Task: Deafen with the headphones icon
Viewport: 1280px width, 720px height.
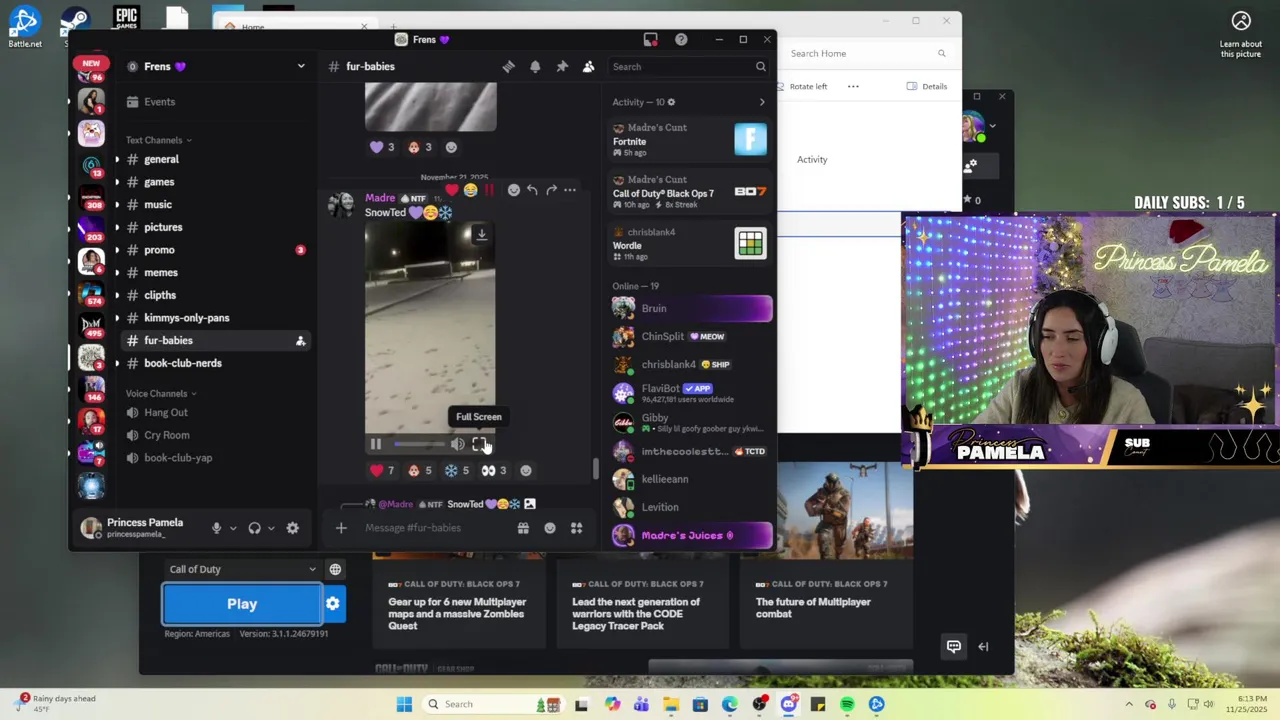Action: 254,528
